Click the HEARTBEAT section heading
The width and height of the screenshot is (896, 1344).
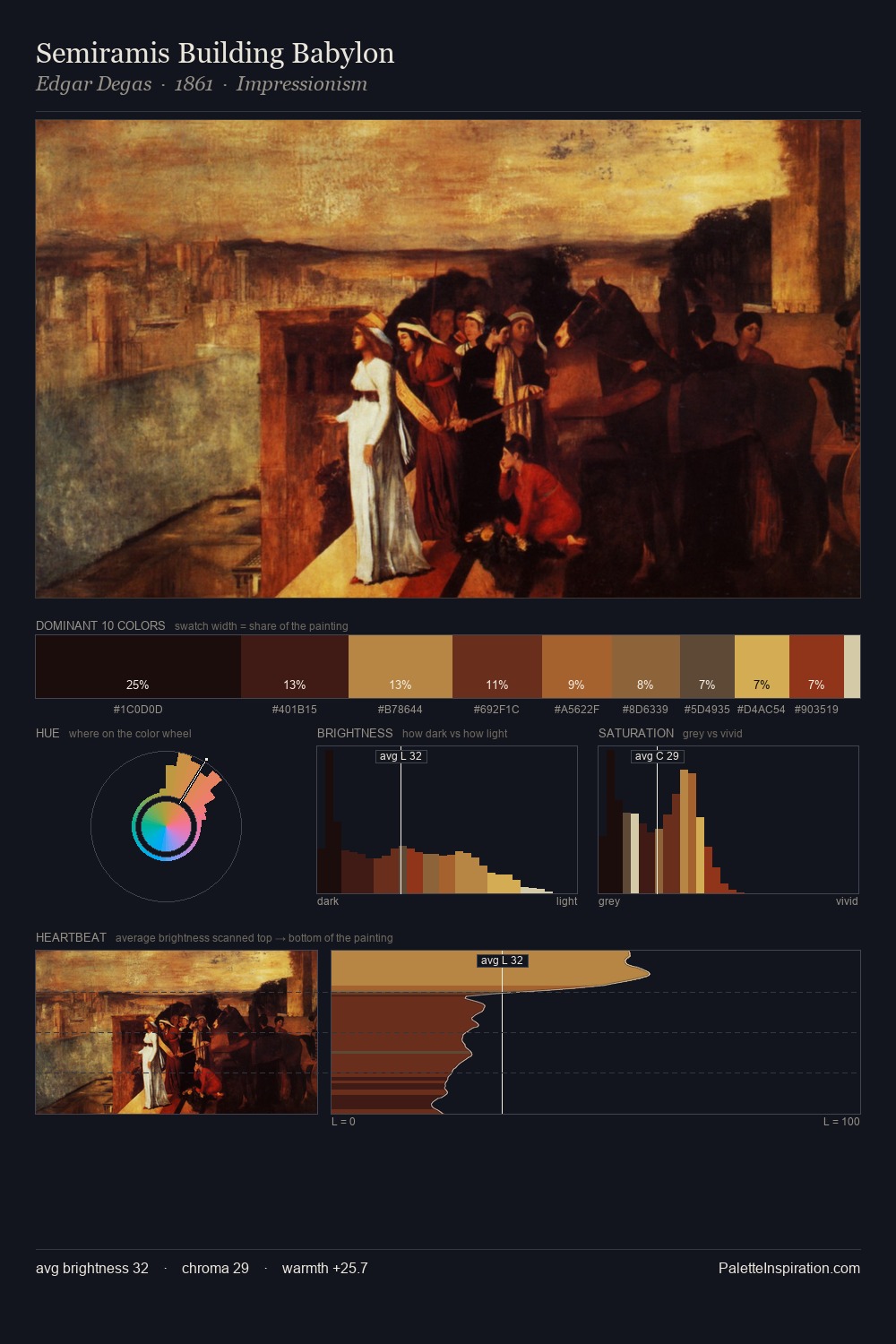(x=71, y=937)
